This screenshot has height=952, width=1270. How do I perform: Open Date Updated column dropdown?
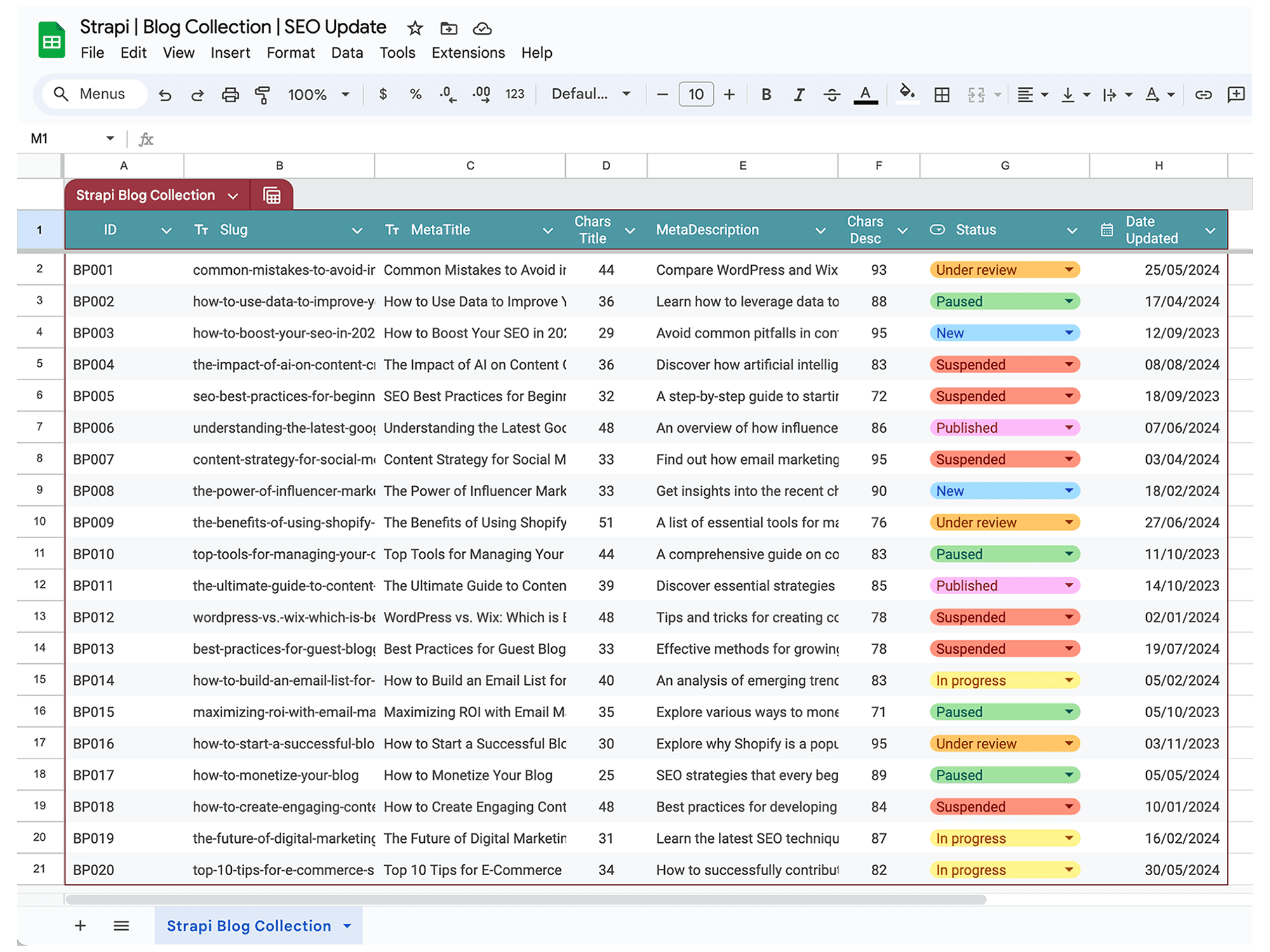coord(1210,231)
